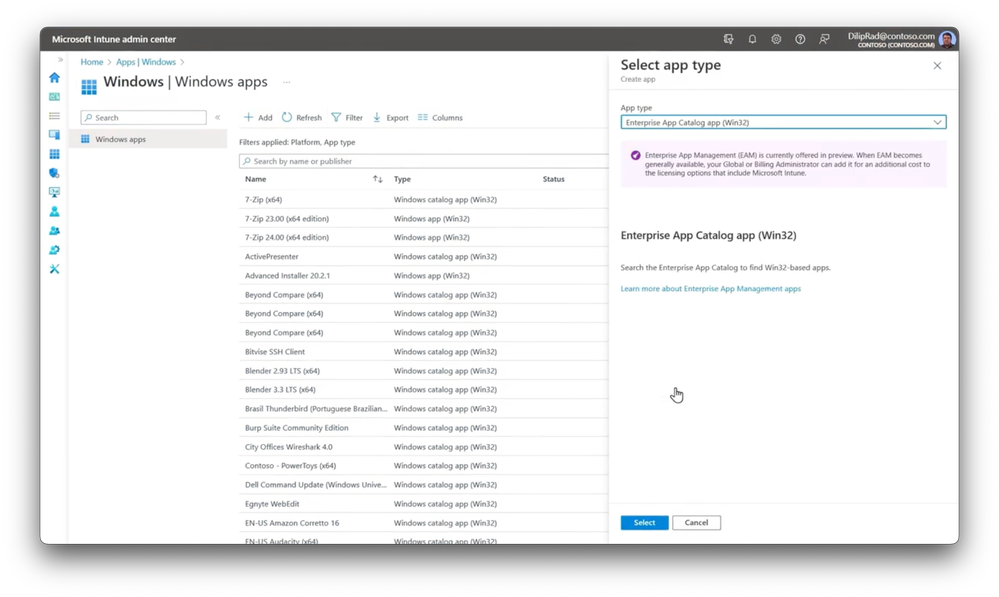Click Columns in the toolbar
Screen dimensions: 999x597
440,117
